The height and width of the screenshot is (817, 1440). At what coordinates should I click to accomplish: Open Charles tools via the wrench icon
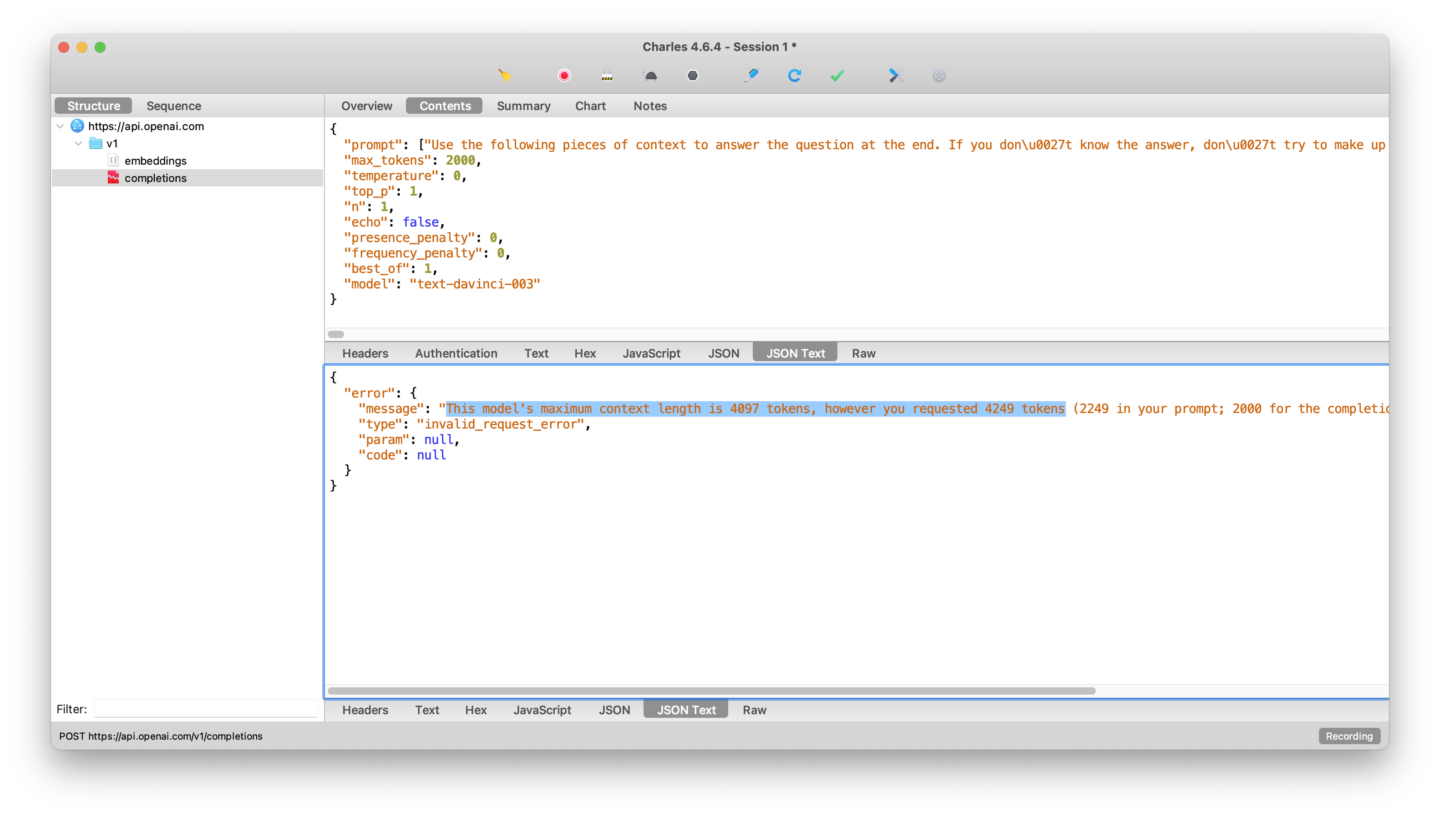click(x=895, y=75)
